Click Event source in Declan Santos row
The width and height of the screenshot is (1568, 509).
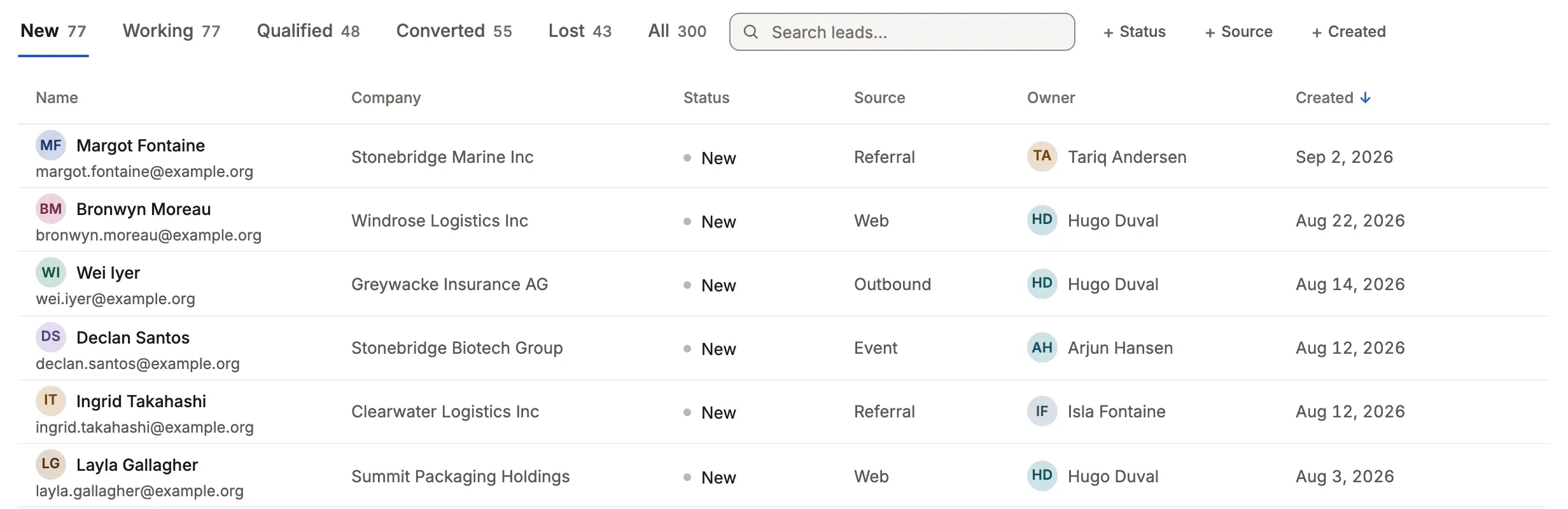tap(876, 348)
